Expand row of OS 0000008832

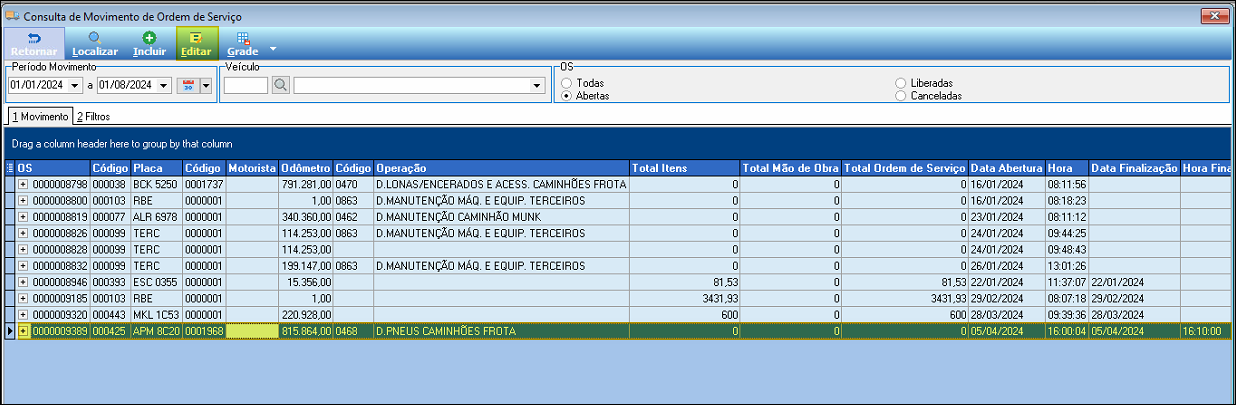click(x=23, y=266)
